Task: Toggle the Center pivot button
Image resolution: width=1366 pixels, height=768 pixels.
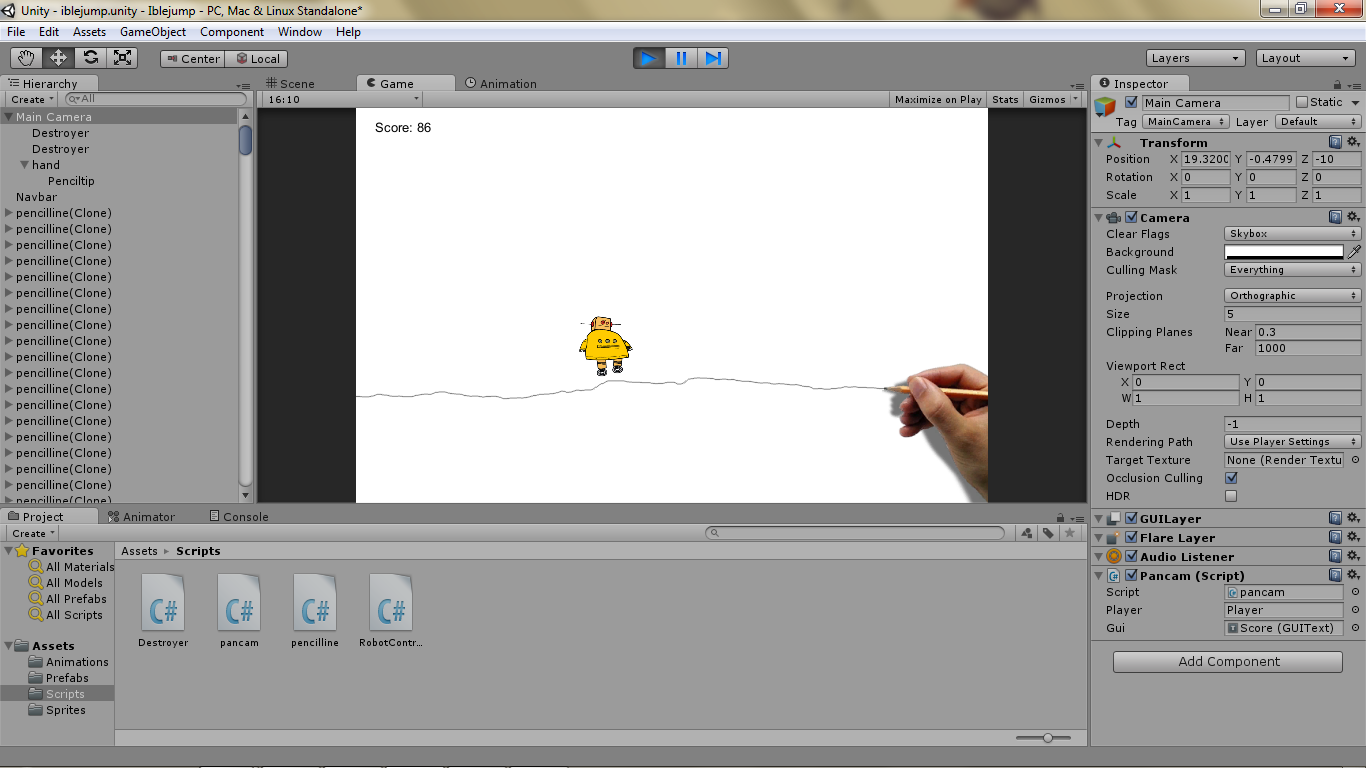Action: (x=193, y=59)
